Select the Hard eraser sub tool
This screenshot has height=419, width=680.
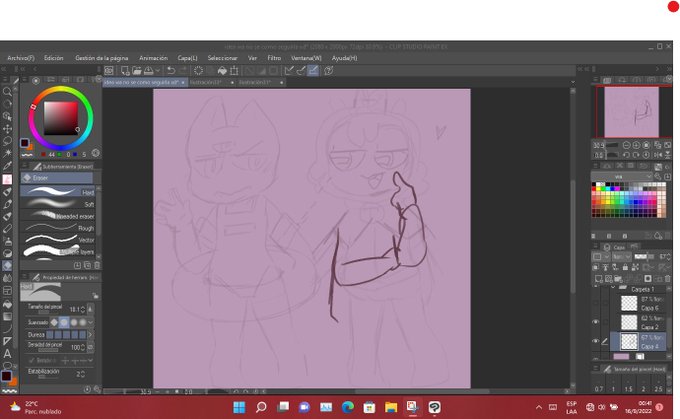[x=58, y=191]
